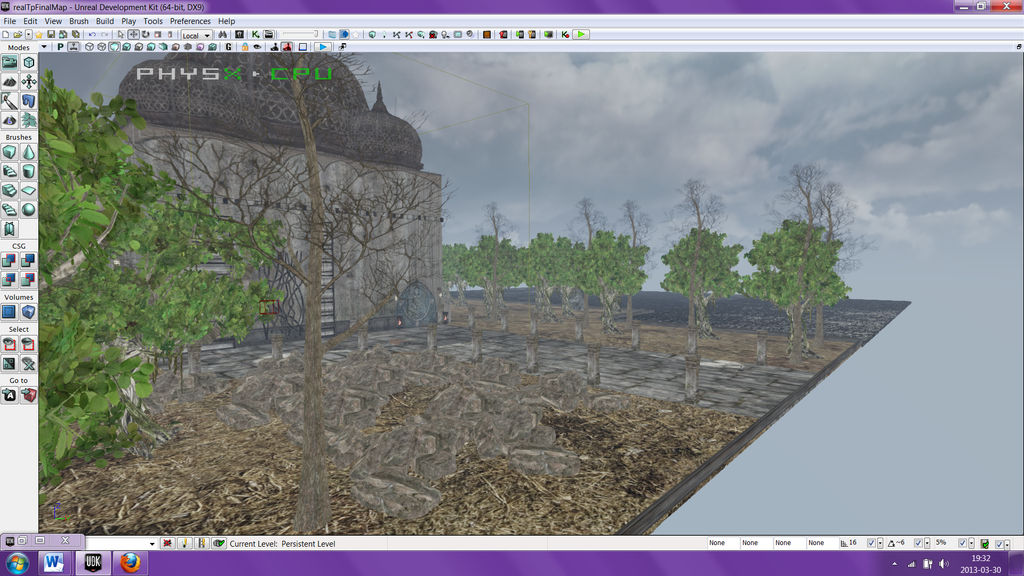
Task: Click the blue play-in-viewport button
Action: (x=323, y=47)
